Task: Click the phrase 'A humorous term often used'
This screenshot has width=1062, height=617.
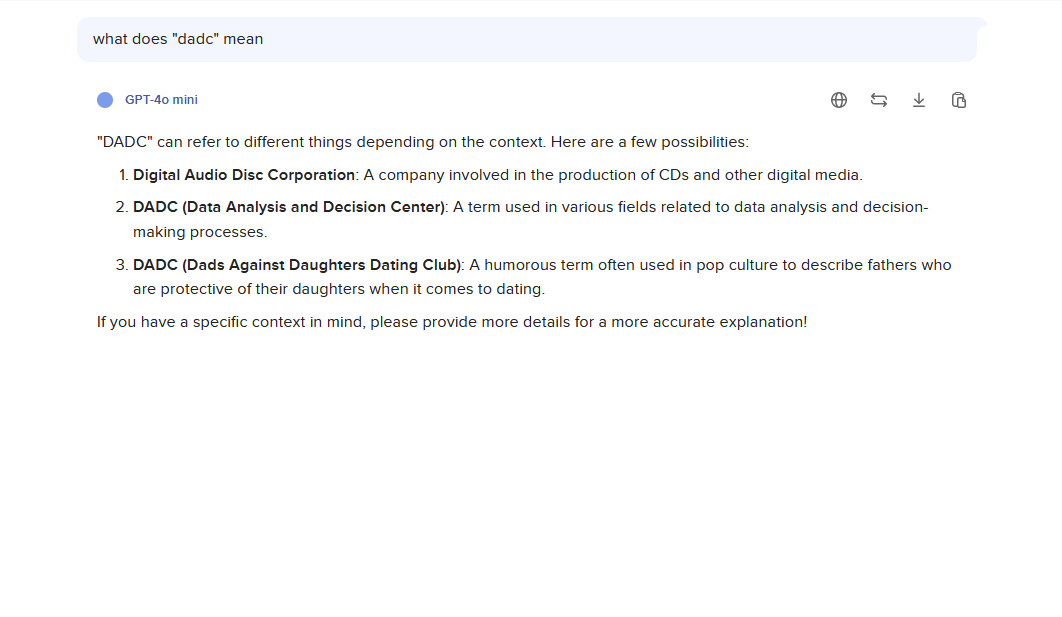Action: coord(570,265)
